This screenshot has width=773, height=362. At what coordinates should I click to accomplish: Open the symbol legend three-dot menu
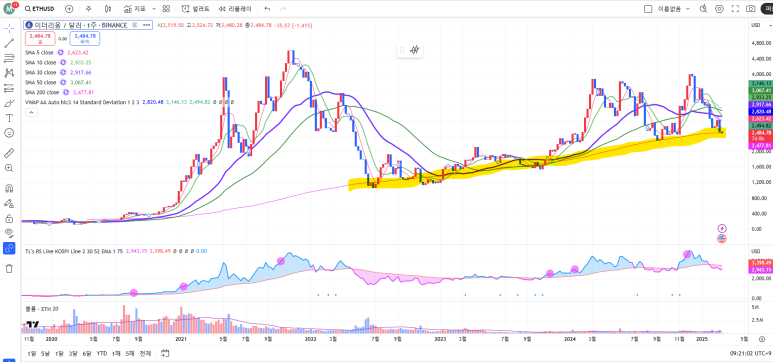146,25
